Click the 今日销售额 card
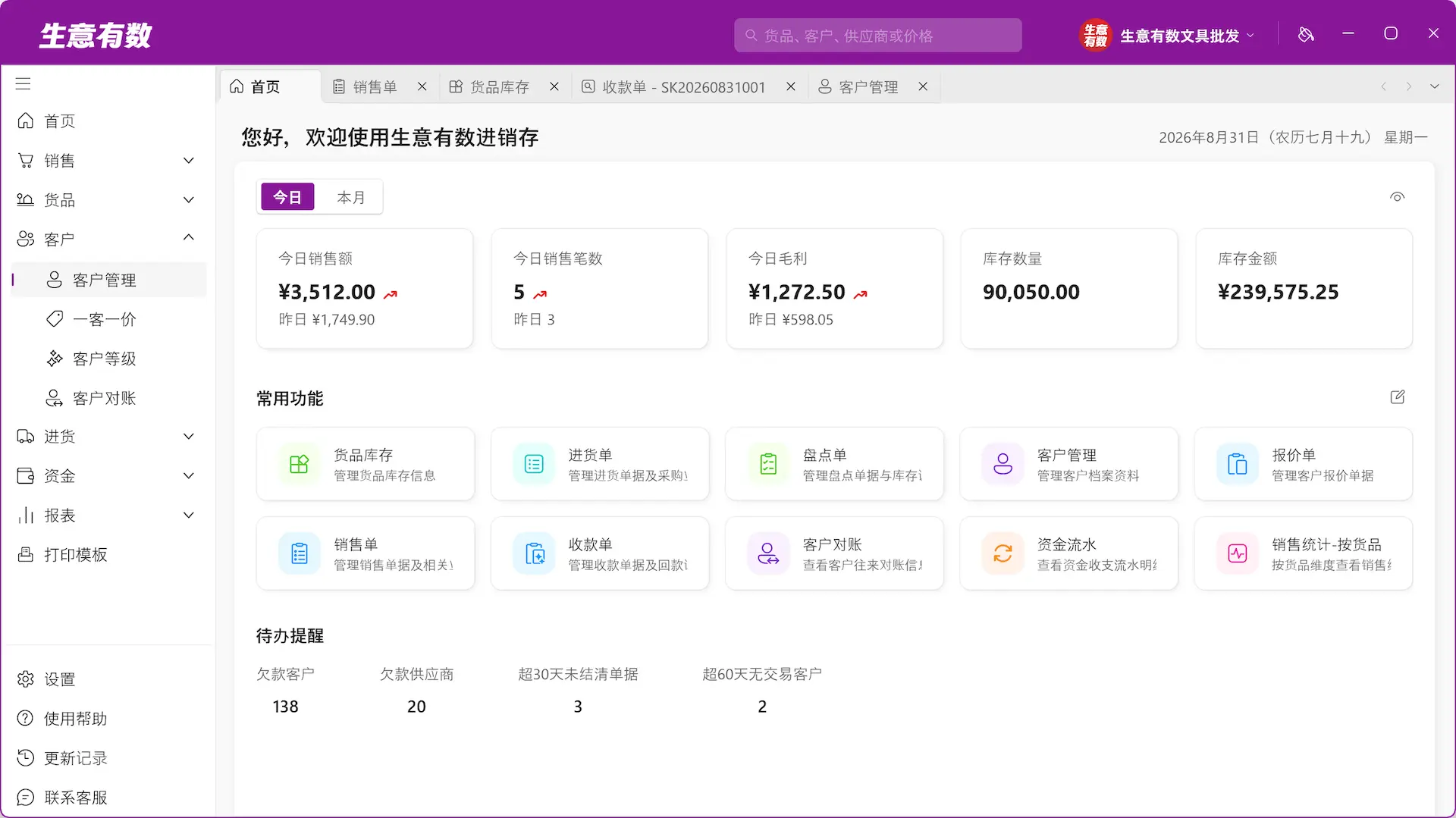The image size is (1456, 818). coord(365,289)
